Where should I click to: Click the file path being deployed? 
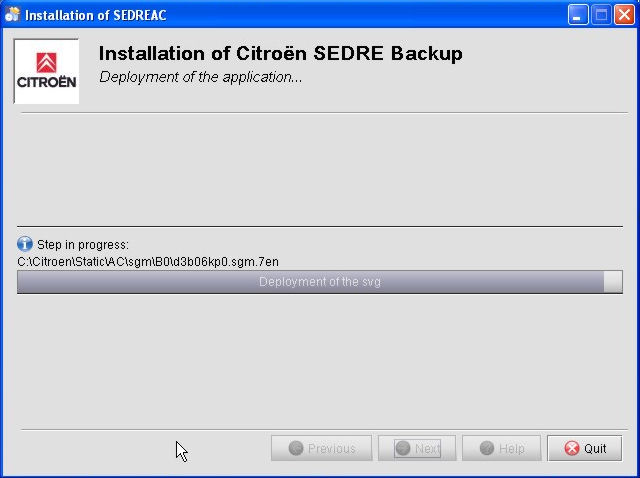148,262
